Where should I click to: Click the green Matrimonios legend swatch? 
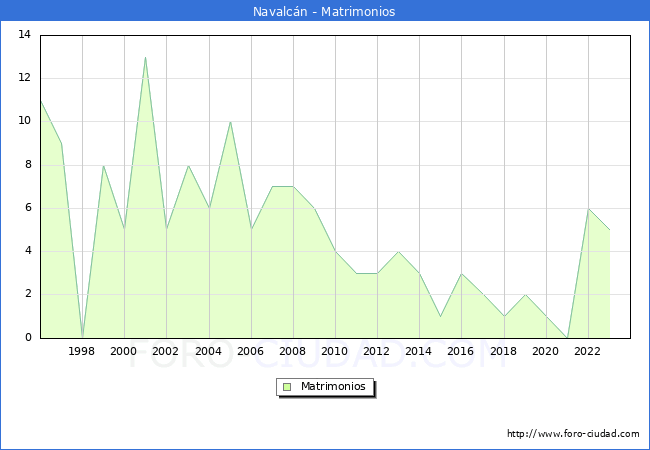(287, 387)
